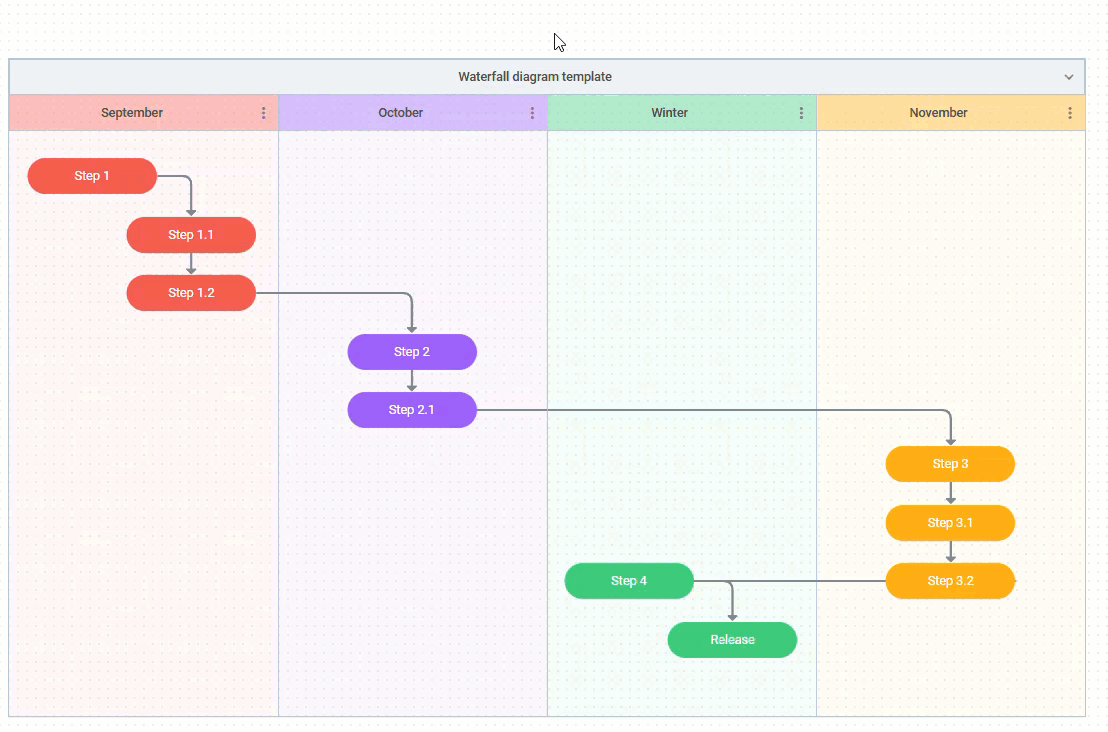Open the September column options menu
The width and height of the screenshot is (1108, 732).
(263, 113)
